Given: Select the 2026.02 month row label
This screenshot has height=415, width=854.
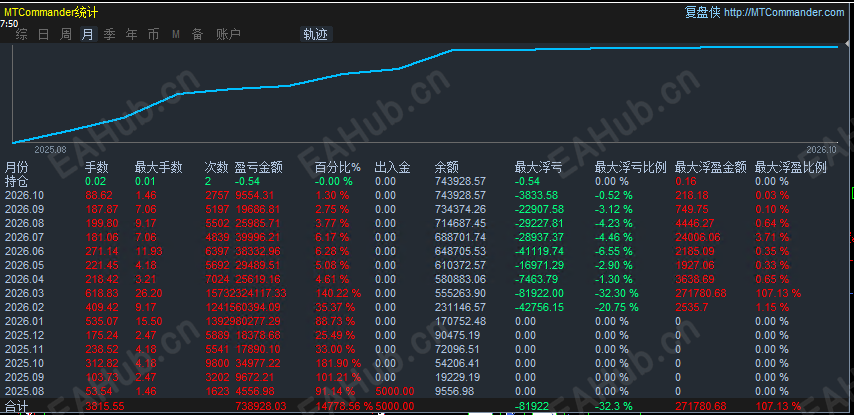Looking at the screenshot, I should click(x=23, y=307).
